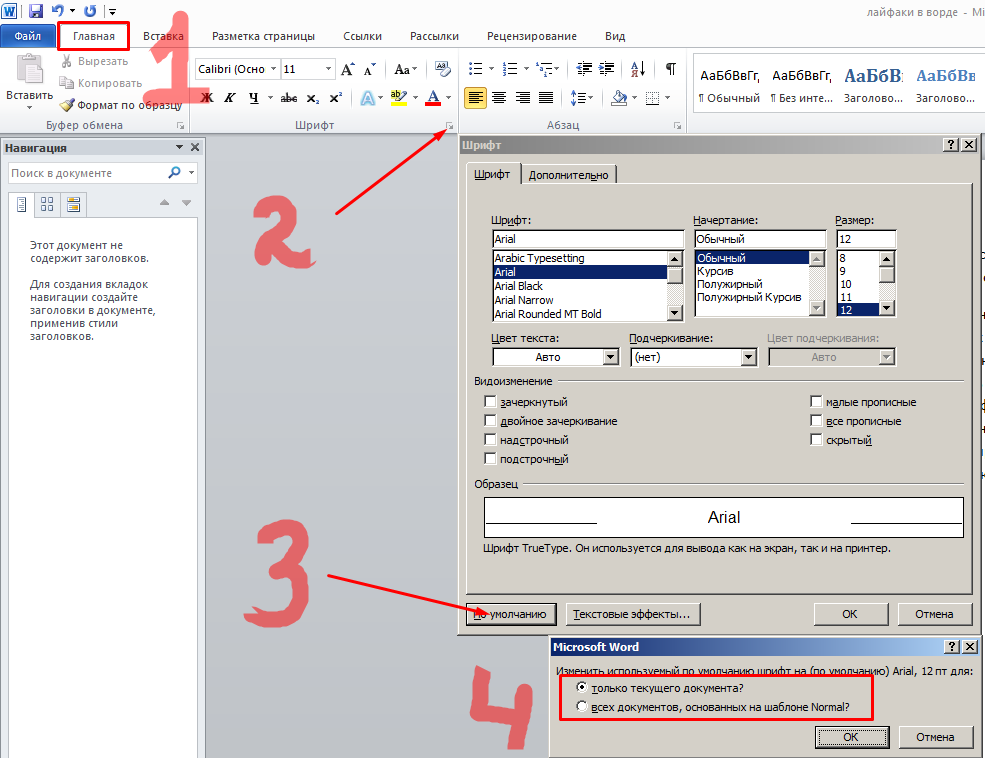This screenshot has height=758, width=985.
Task: Decrease paragraph indent
Action: coord(584,68)
